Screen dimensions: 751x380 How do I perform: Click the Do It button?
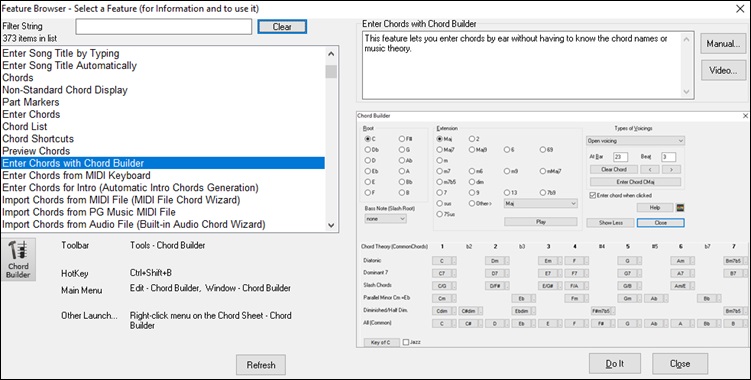(614, 364)
